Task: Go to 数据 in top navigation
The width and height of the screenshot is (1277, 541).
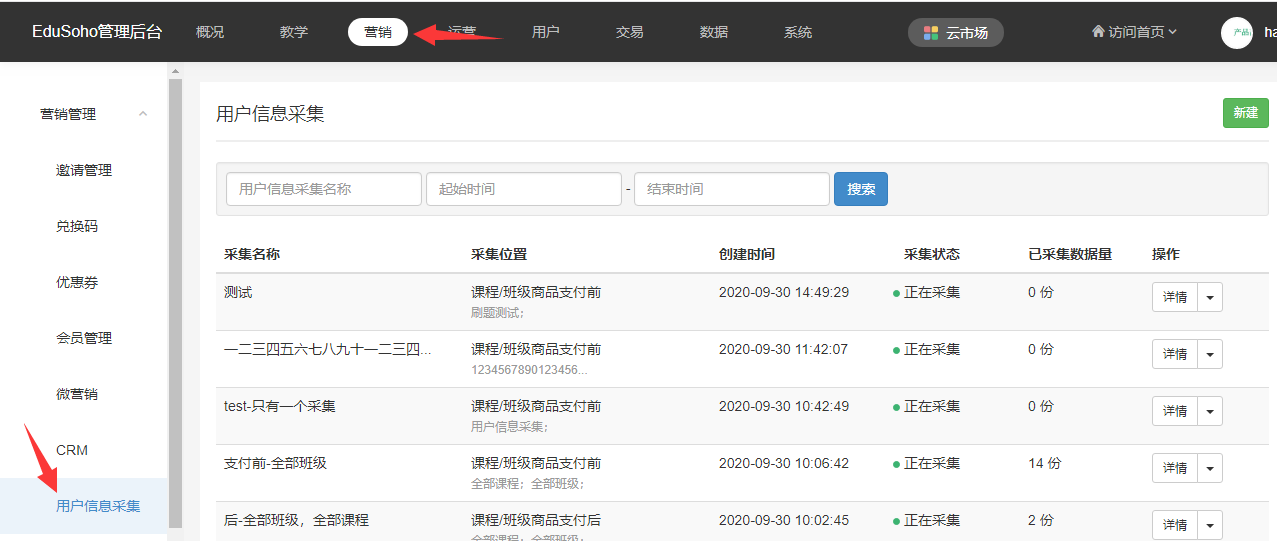Action: [x=714, y=32]
